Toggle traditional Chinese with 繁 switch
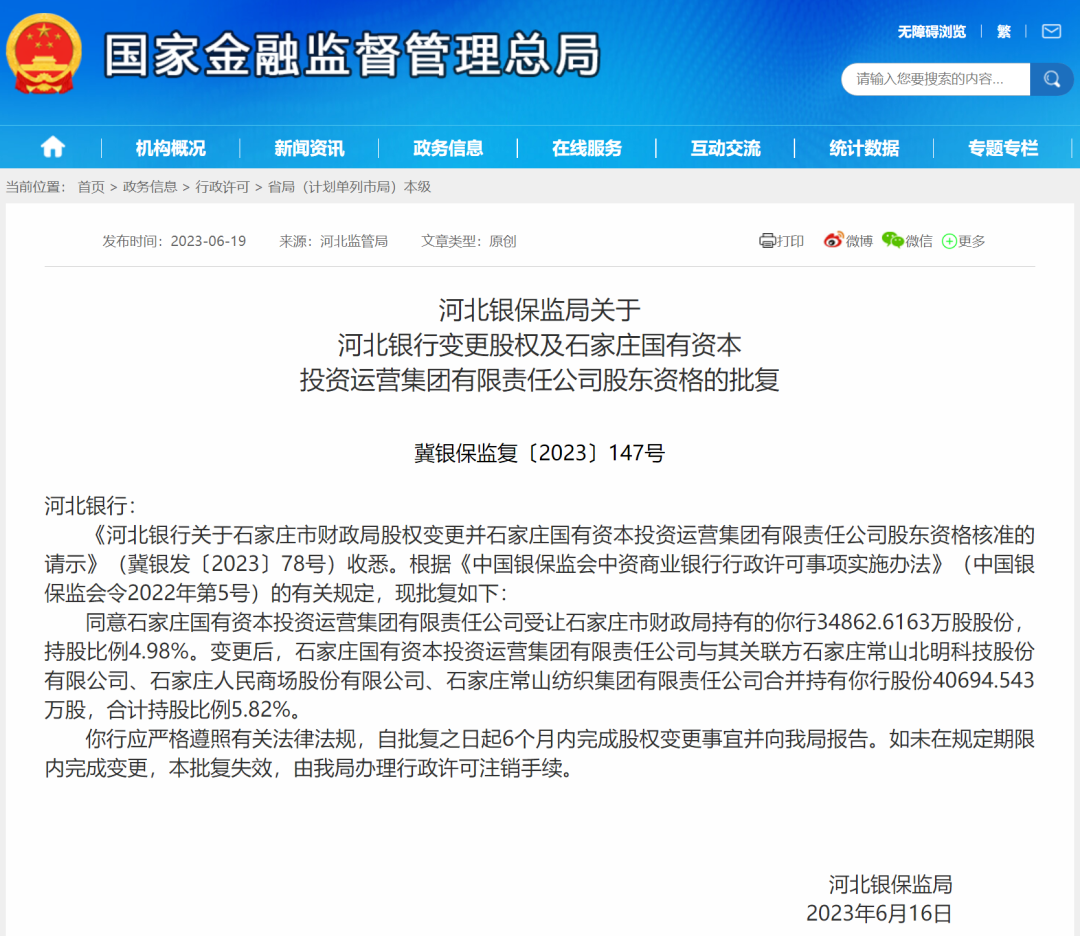This screenshot has width=1080, height=936. (1003, 31)
